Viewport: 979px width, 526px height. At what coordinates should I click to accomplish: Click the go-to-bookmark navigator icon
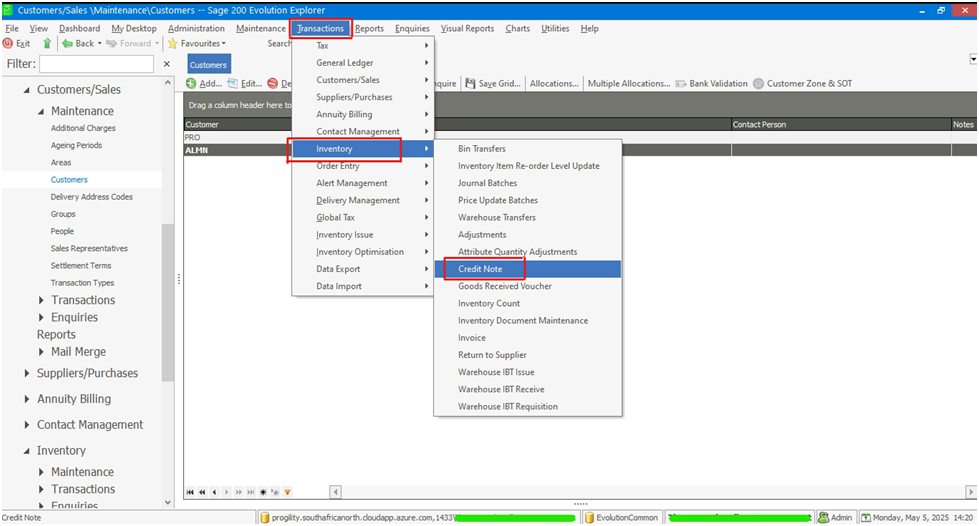pos(275,492)
